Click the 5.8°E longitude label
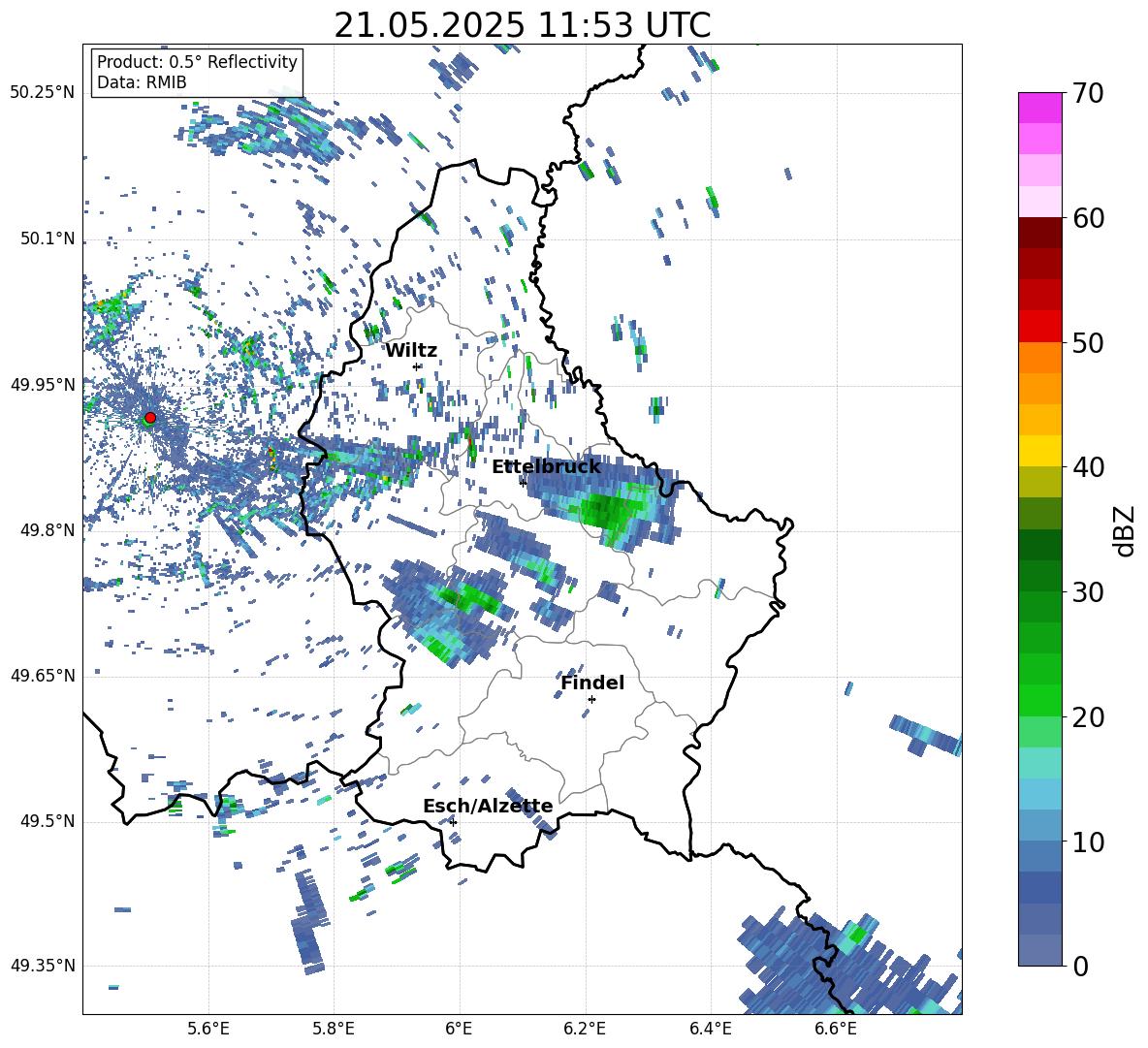Viewport: 1148px width, 1048px height. (334, 1029)
